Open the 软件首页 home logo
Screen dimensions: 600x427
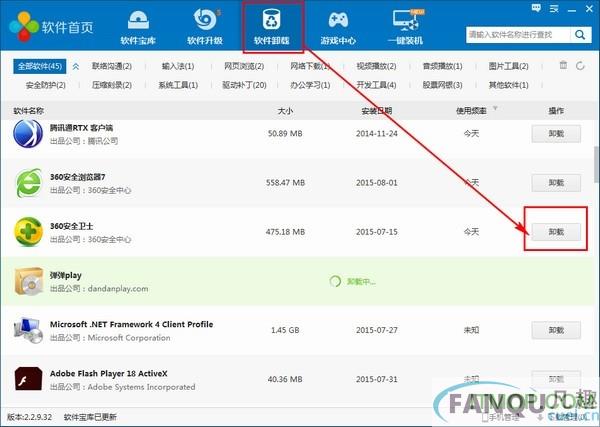click(51, 27)
